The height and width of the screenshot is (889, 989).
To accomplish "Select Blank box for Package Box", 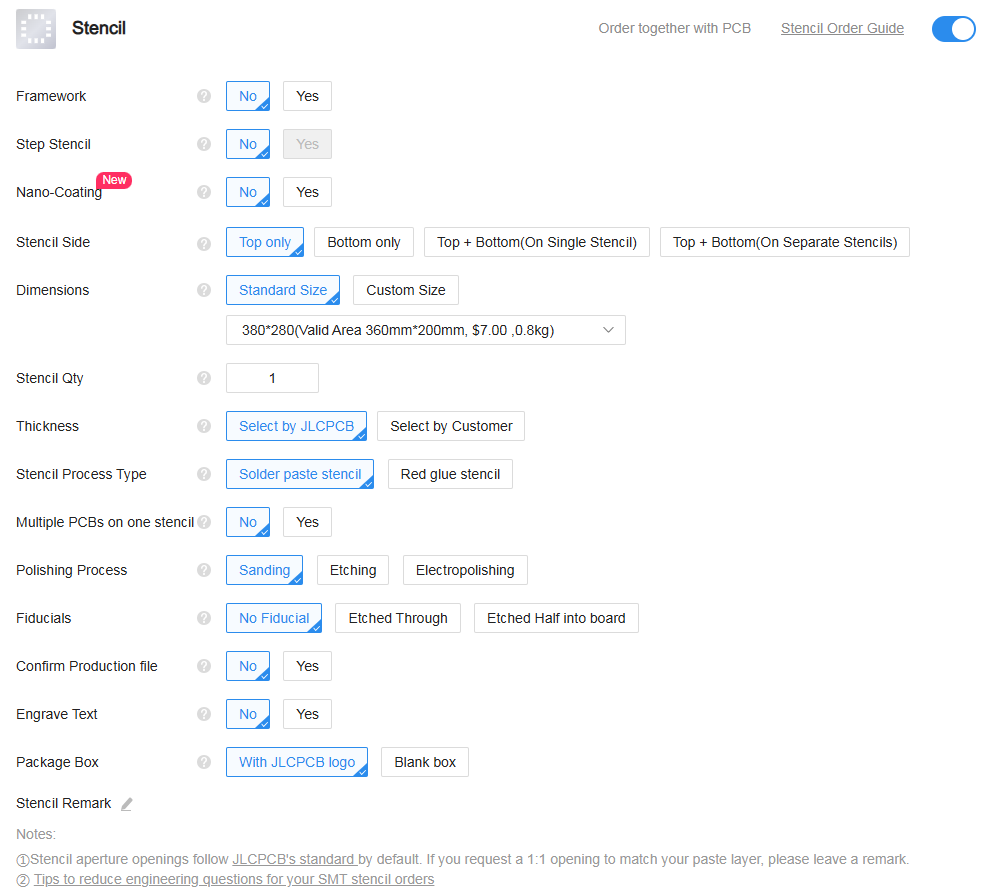I will pyautogui.click(x=424, y=762).
